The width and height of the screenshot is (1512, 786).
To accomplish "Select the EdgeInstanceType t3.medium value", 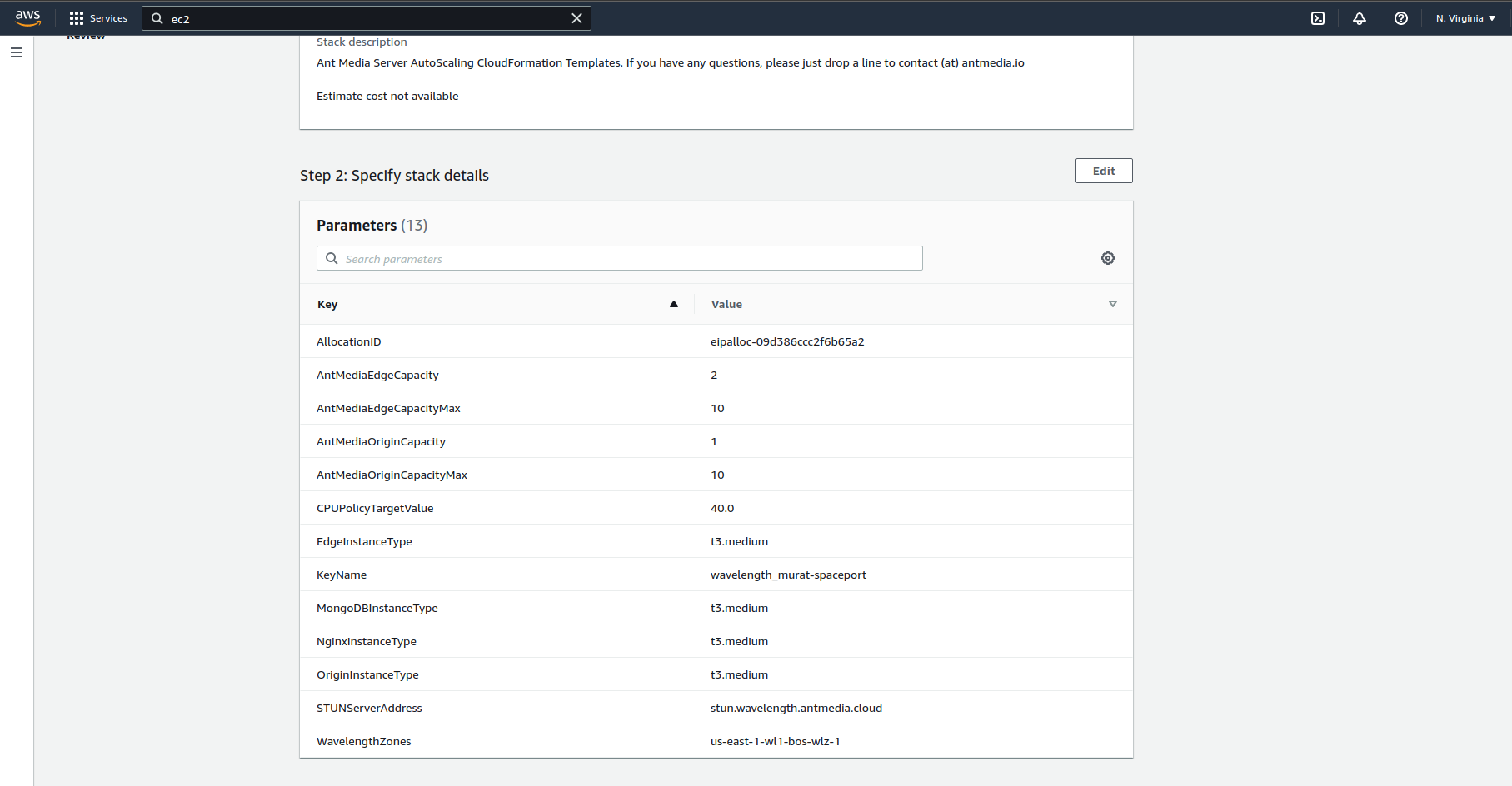I will point(739,541).
